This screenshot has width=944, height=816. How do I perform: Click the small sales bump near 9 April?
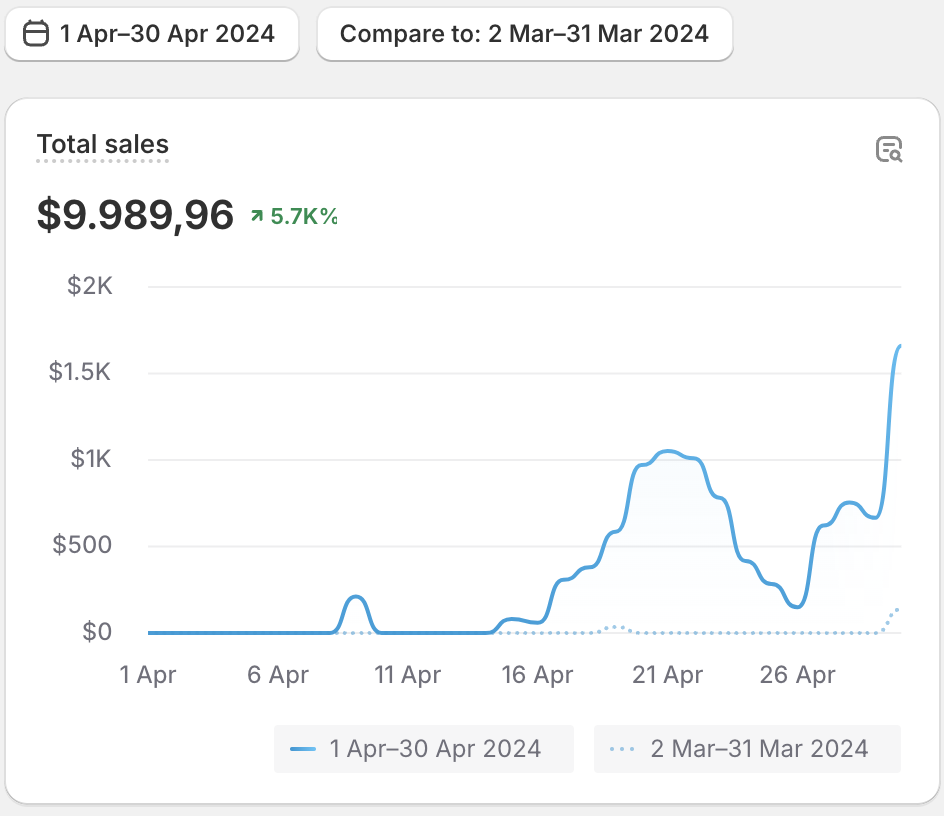point(355,597)
